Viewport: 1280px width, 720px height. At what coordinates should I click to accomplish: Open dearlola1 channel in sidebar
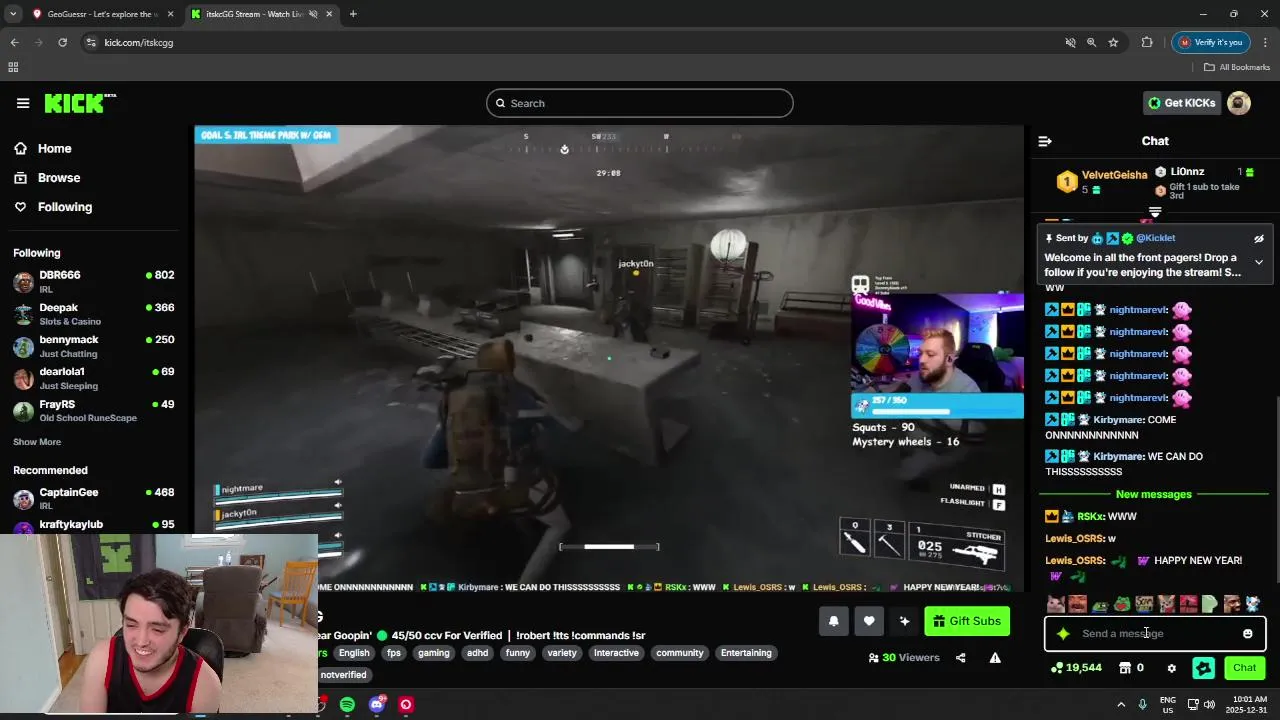coord(94,378)
